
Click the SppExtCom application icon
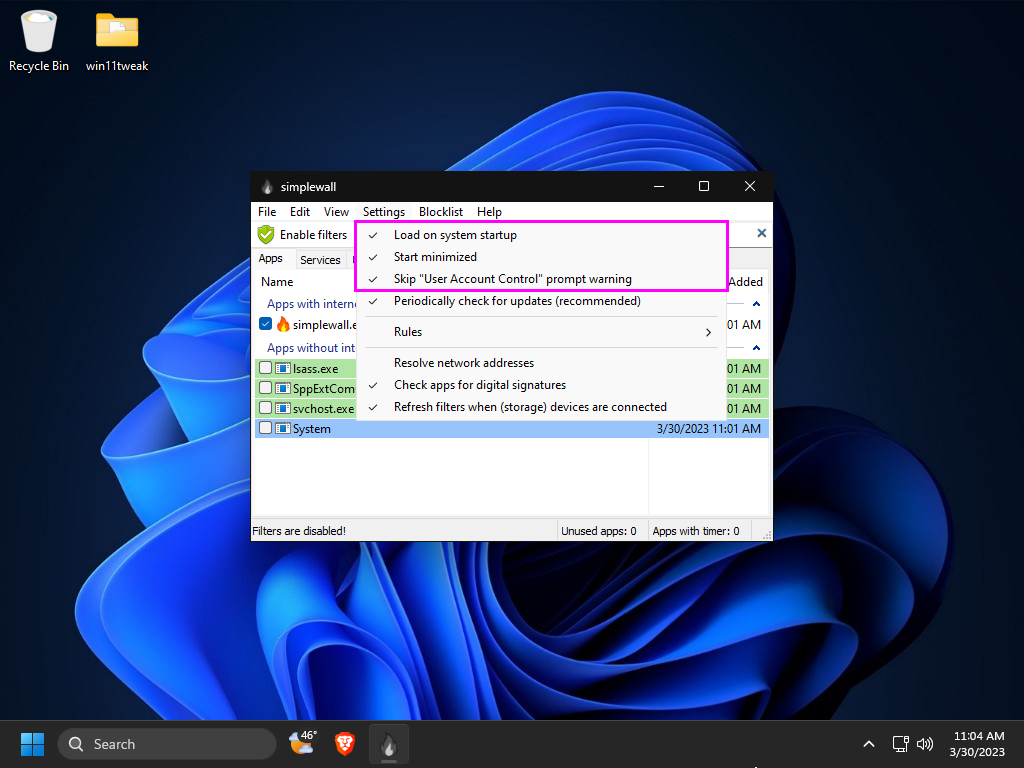[x=283, y=389]
